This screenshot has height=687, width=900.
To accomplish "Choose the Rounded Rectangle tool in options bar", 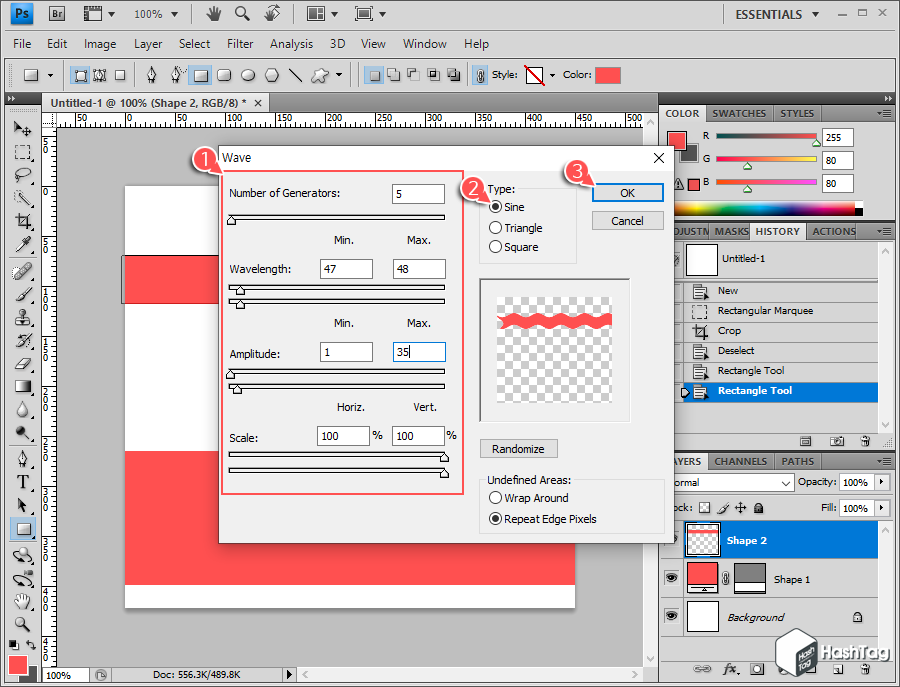I will (x=224, y=75).
